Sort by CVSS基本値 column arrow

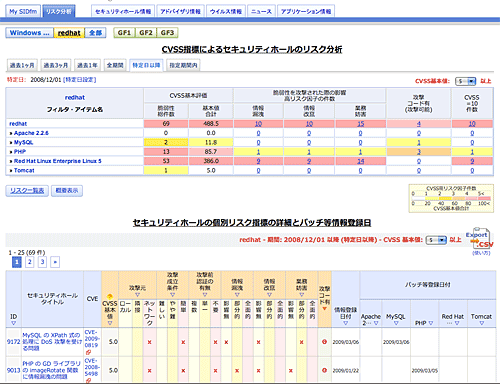(110, 323)
